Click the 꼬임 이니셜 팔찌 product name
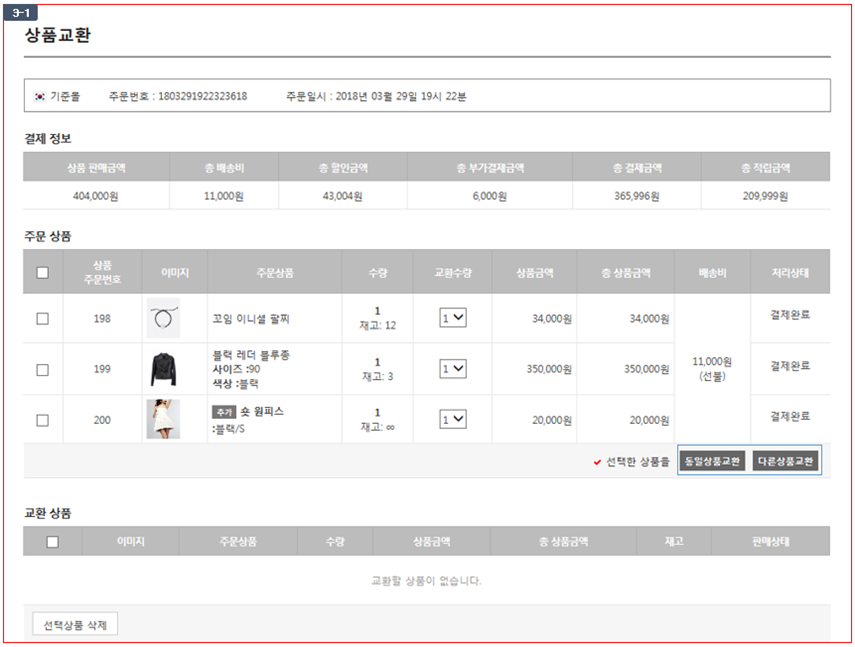The width and height of the screenshot is (855, 647). [251, 319]
